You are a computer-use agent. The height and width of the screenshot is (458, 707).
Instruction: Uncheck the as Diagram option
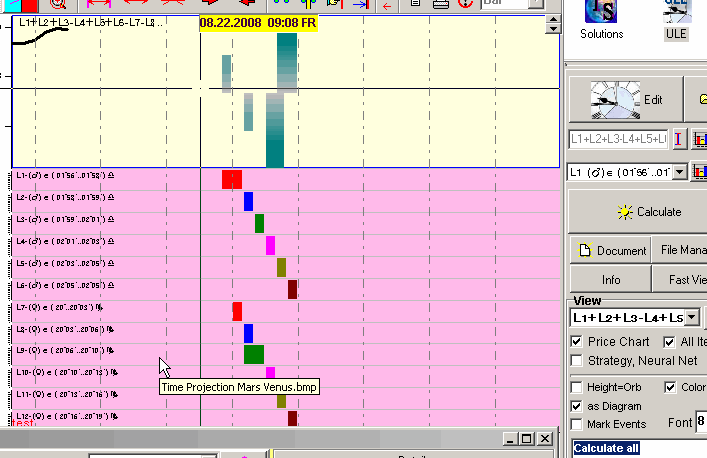[x=576, y=406]
